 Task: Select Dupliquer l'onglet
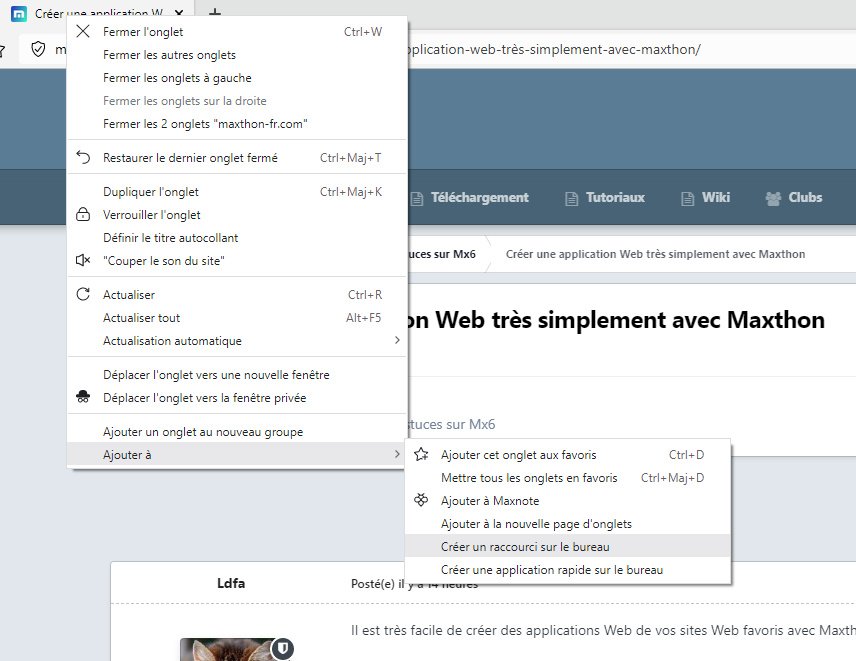tap(237, 192)
